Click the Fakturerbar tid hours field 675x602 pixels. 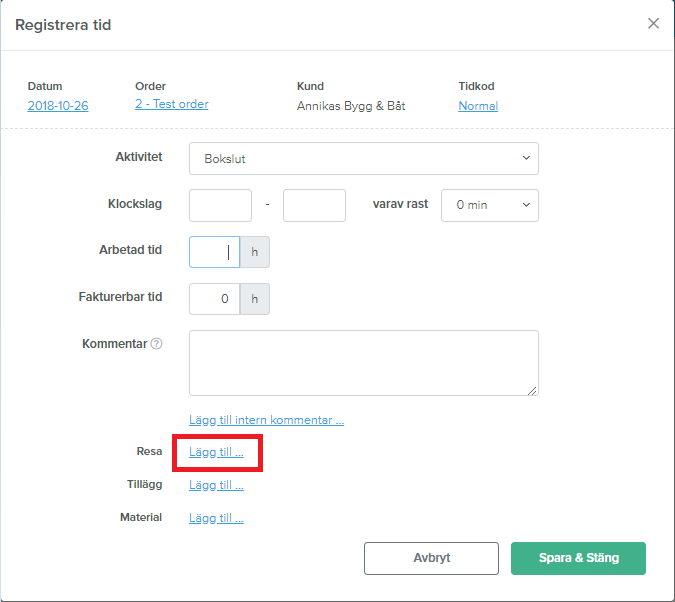(x=214, y=299)
